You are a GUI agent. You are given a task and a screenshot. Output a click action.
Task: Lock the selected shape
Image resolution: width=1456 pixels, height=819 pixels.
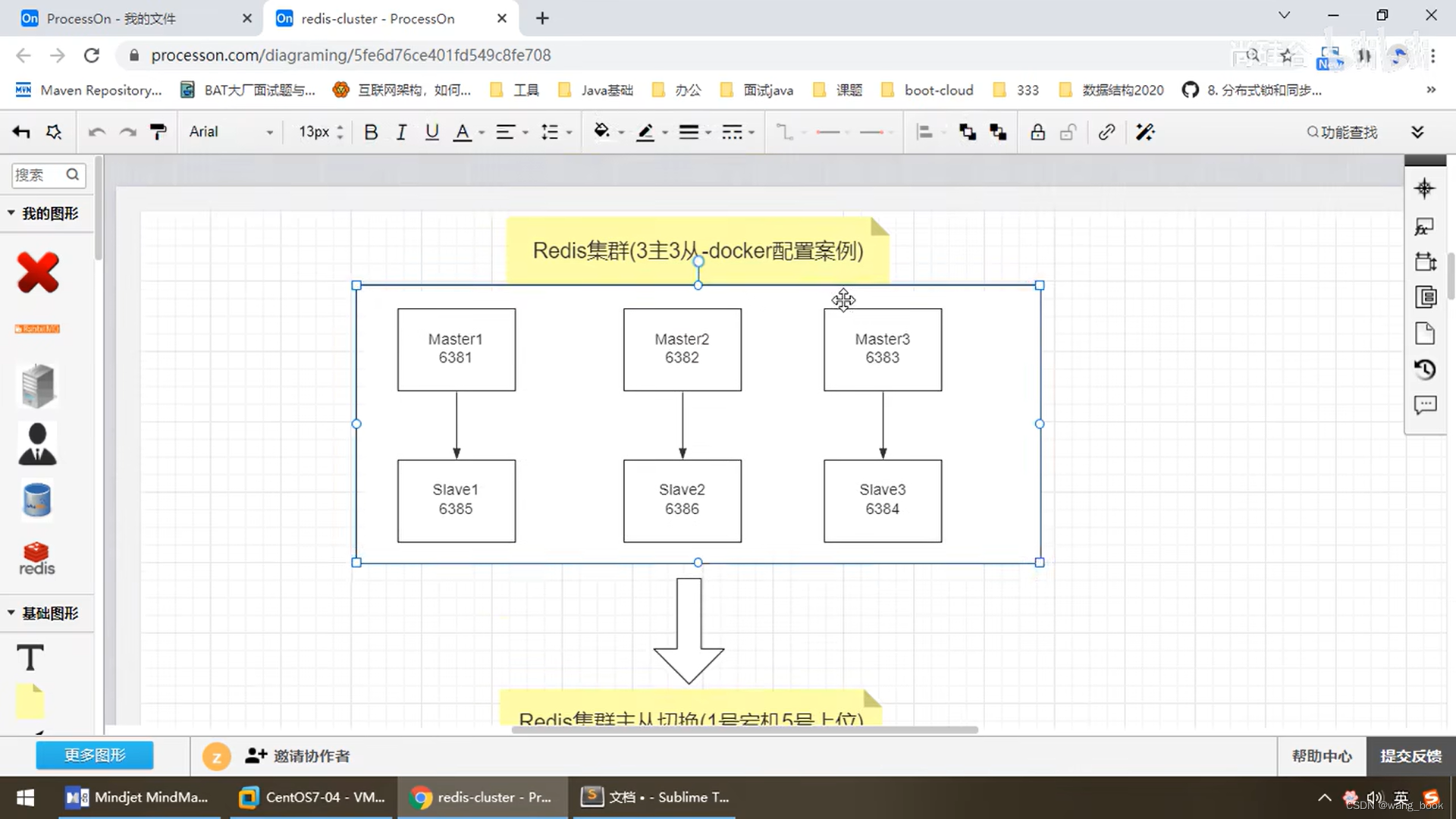coord(1037,131)
